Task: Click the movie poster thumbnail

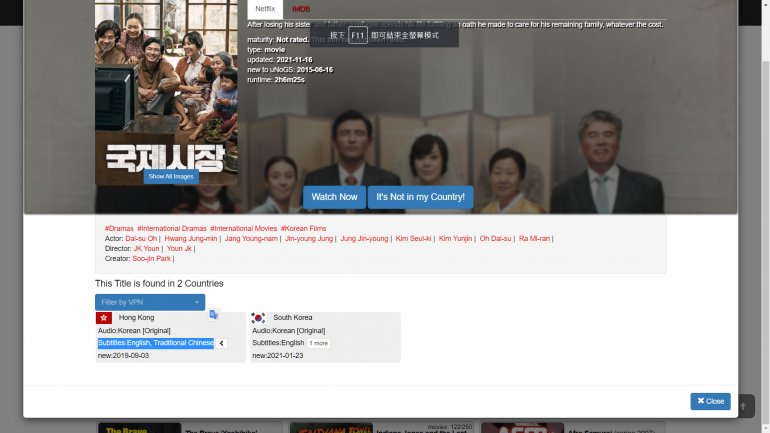Action: point(166,92)
